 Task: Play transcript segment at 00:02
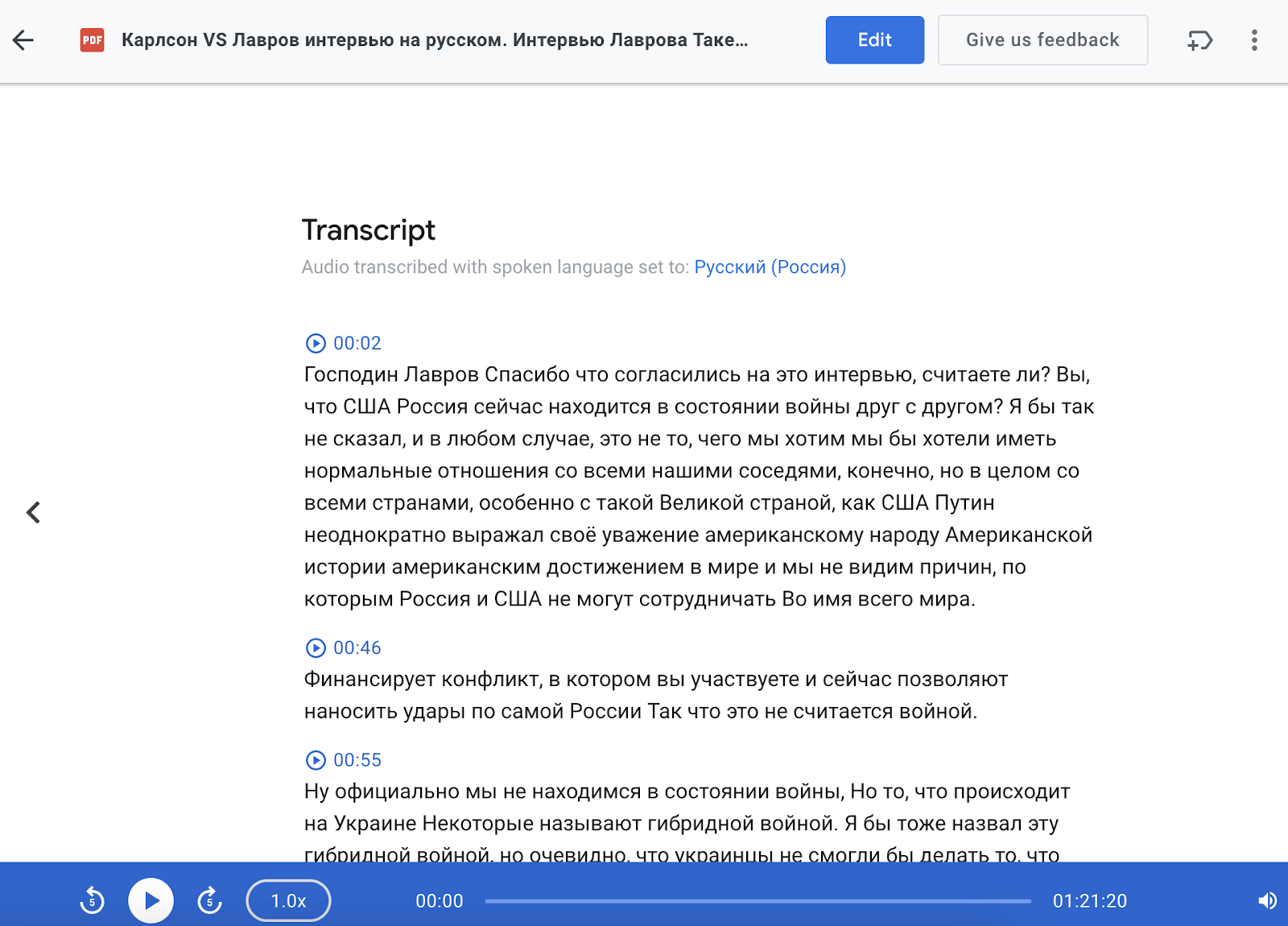coord(316,344)
